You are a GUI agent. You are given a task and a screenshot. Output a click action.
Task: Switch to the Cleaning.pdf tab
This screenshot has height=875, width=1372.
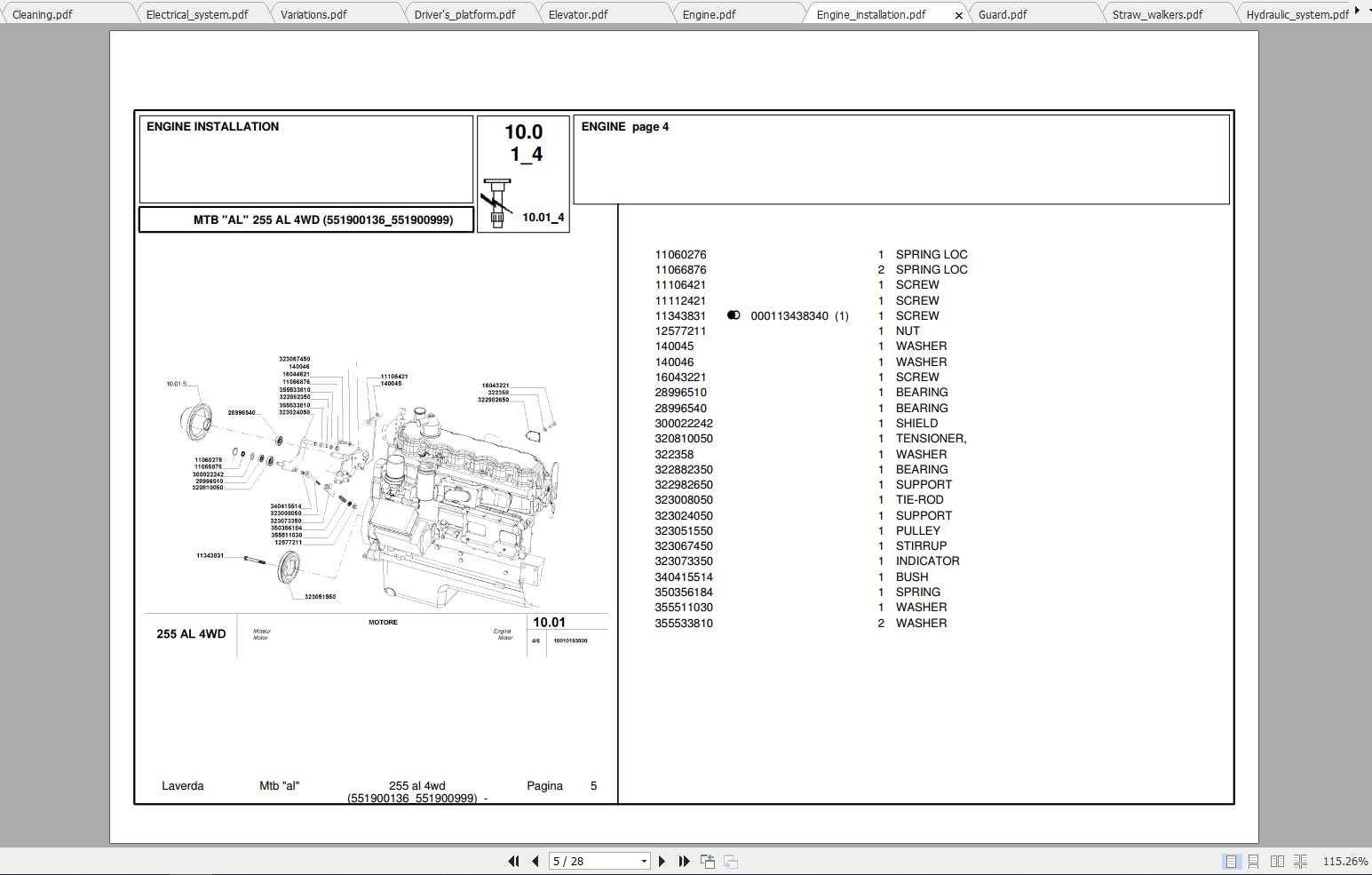[x=42, y=13]
